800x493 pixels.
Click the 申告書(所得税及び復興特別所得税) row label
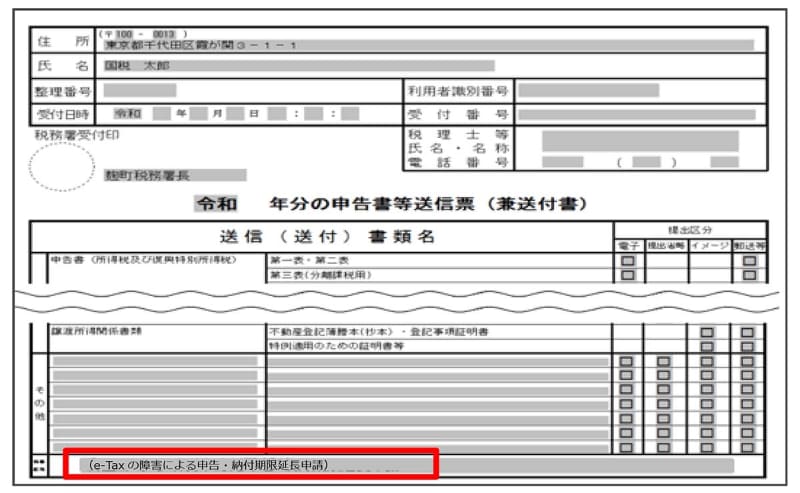[143, 260]
